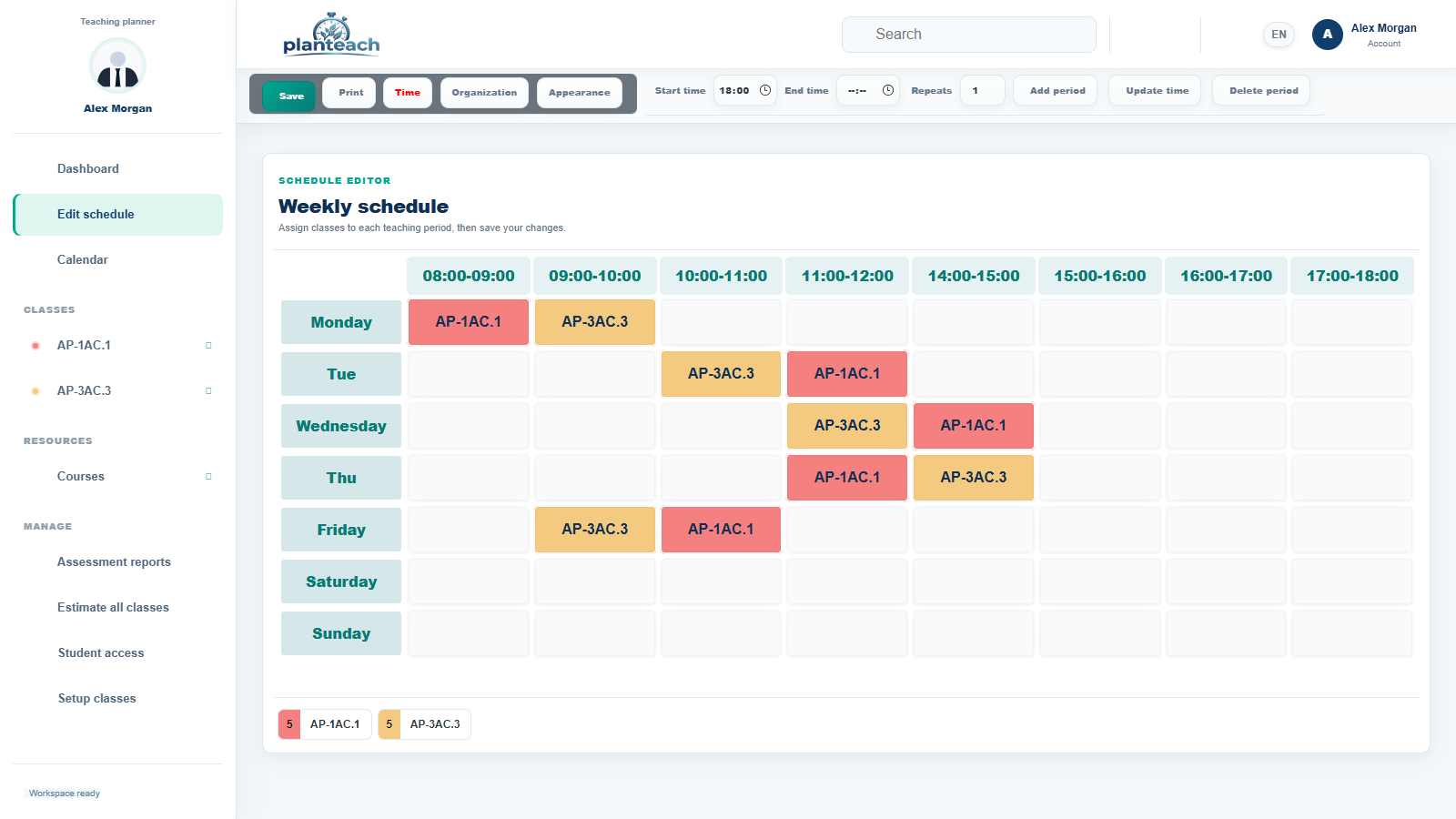Viewport: 1456px width, 819px height.
Task: Select Friday 09:00-10:00 AP-3AC.3 cell
Action: (595, 530)
